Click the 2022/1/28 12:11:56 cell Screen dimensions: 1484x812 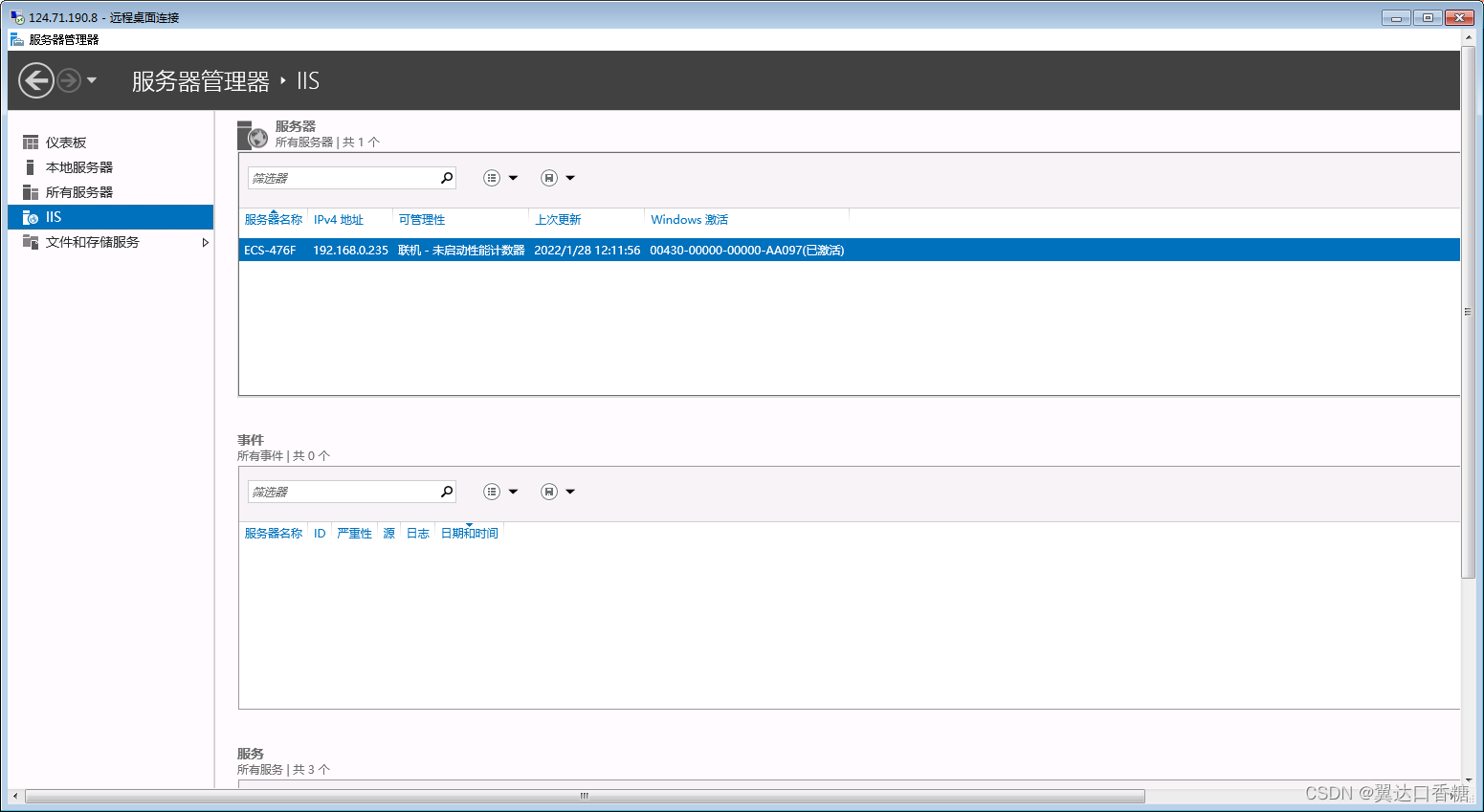point(587,251)
